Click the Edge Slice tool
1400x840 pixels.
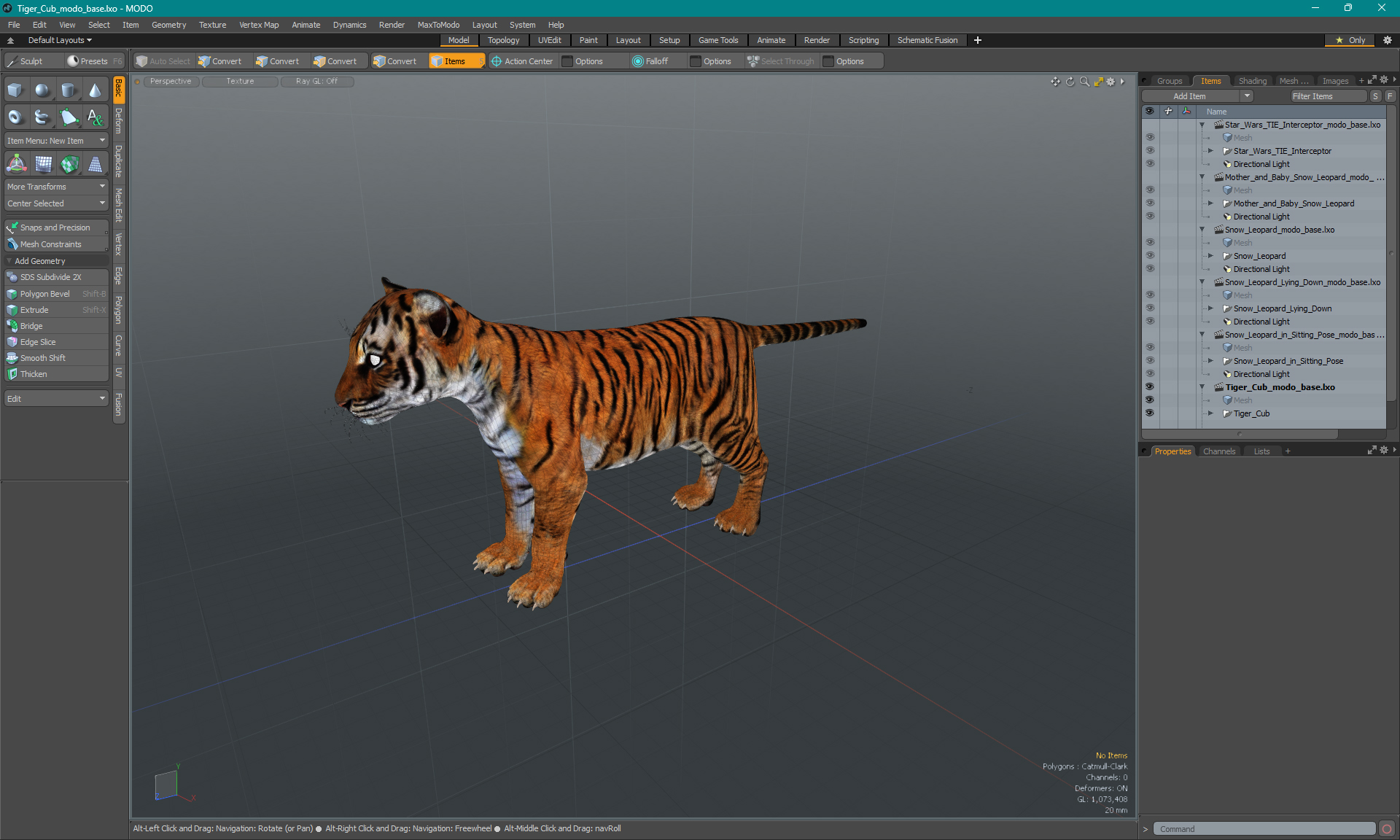pyautogui.click(x=57, y=342)
